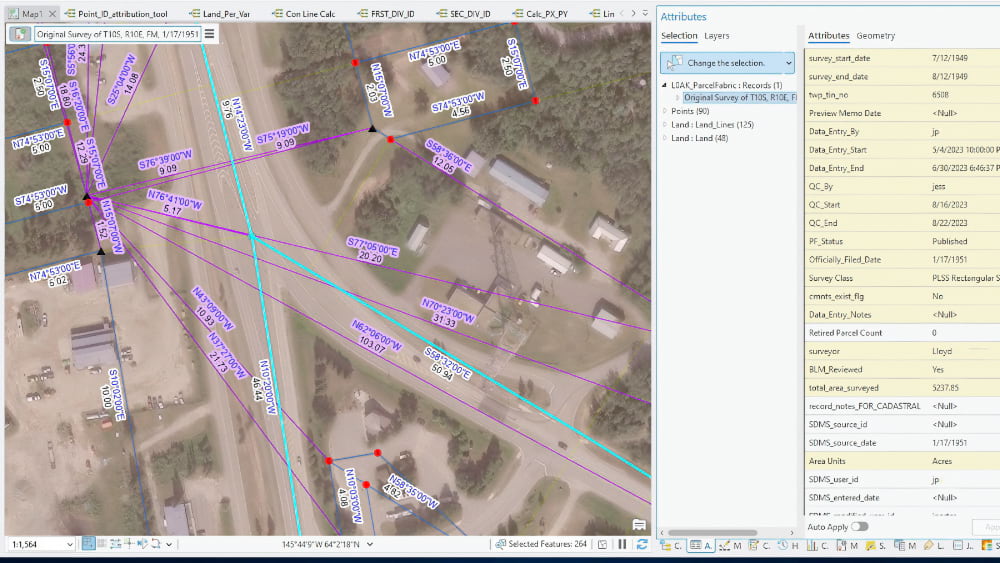Click the active record name field
Screen dimensions: 1000x563
117,34
